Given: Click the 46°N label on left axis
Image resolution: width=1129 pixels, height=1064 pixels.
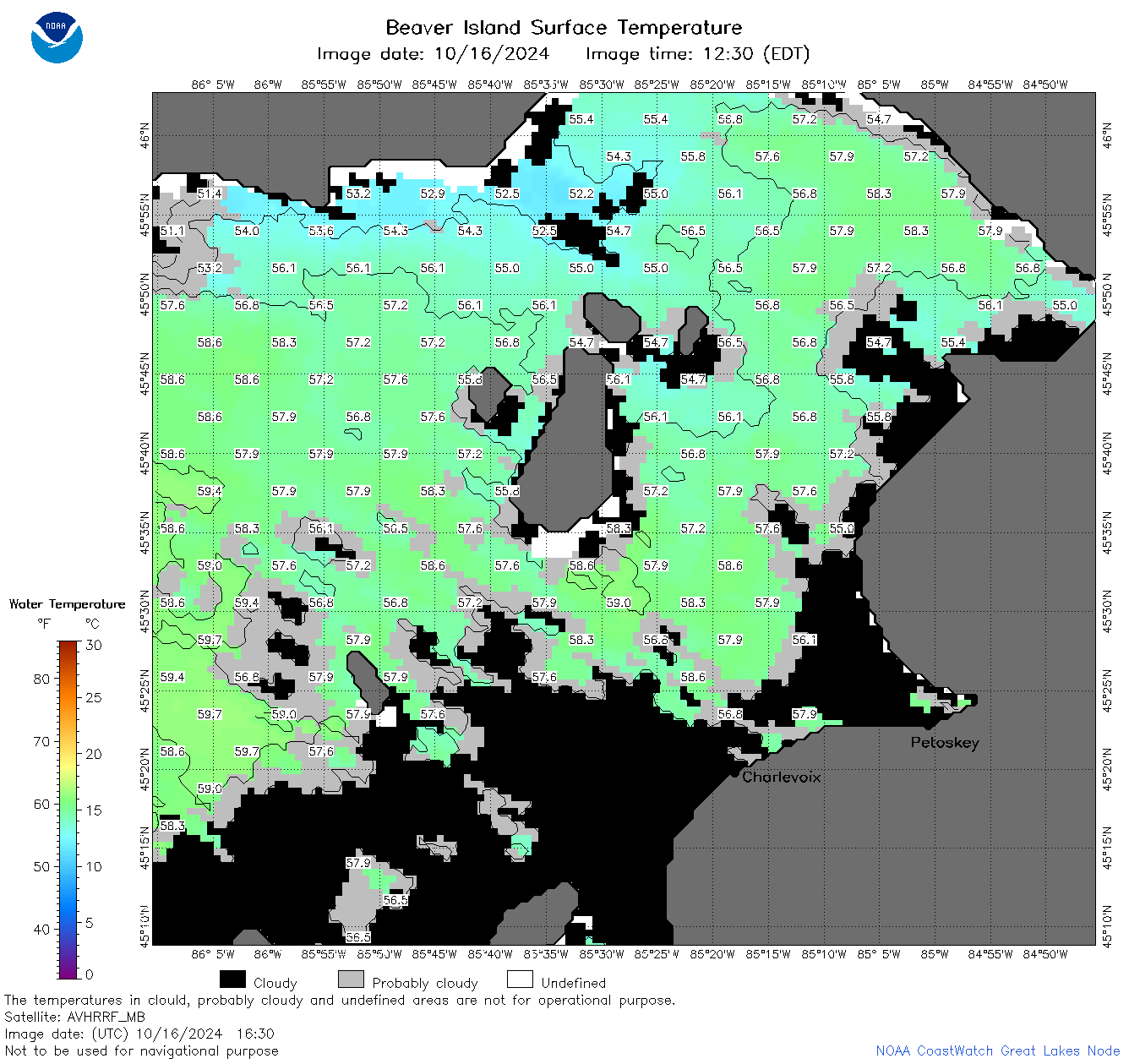Looking at the screenshot, I should [x=145, y=135].
